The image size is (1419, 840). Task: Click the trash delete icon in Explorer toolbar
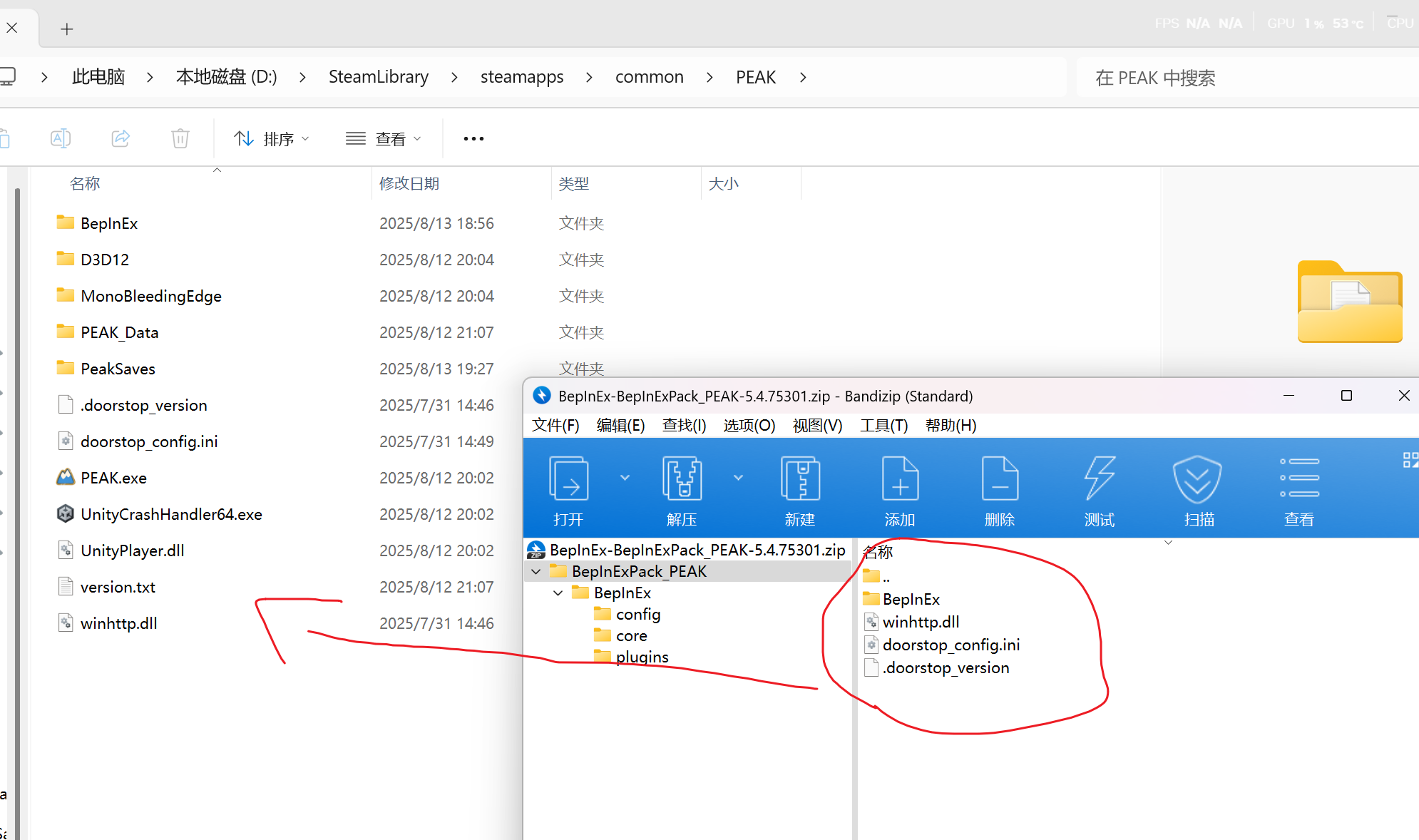click(x=180, y=138)
